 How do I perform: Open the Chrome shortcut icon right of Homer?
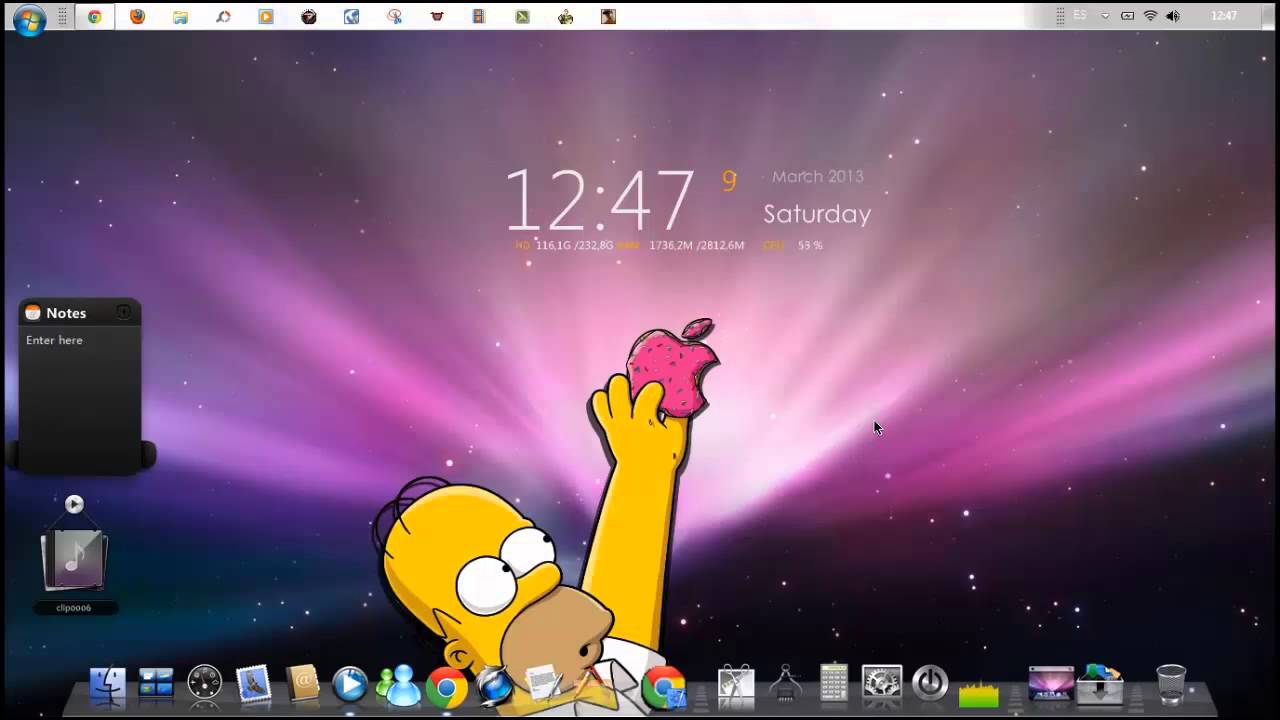(663, 686)
